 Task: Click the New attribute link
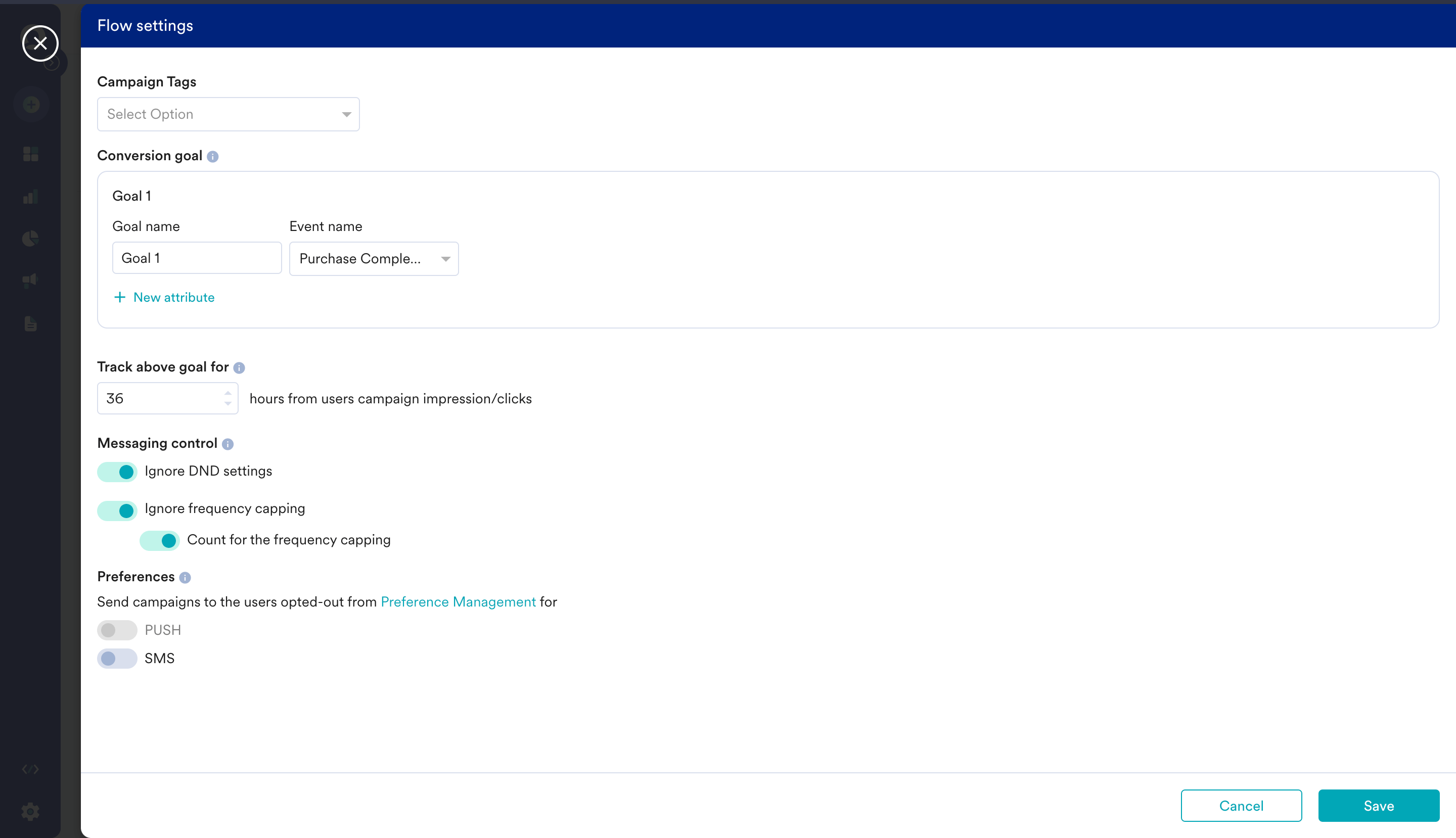pos(174,298)
